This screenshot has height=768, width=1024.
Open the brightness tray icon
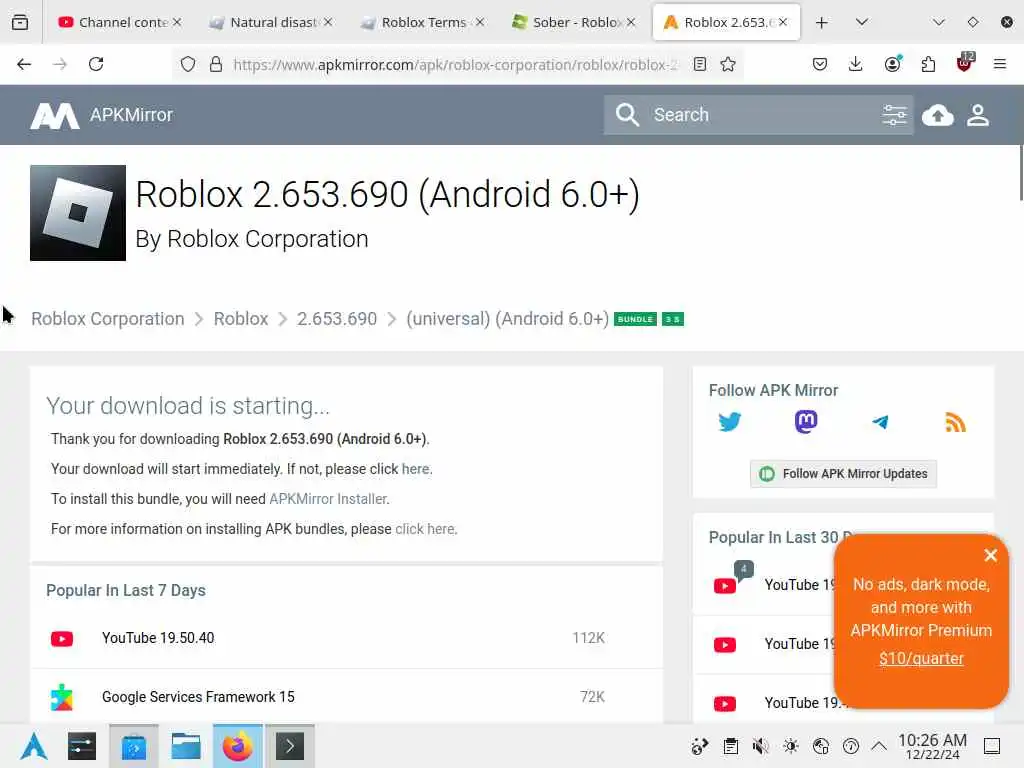pos(790,746)
